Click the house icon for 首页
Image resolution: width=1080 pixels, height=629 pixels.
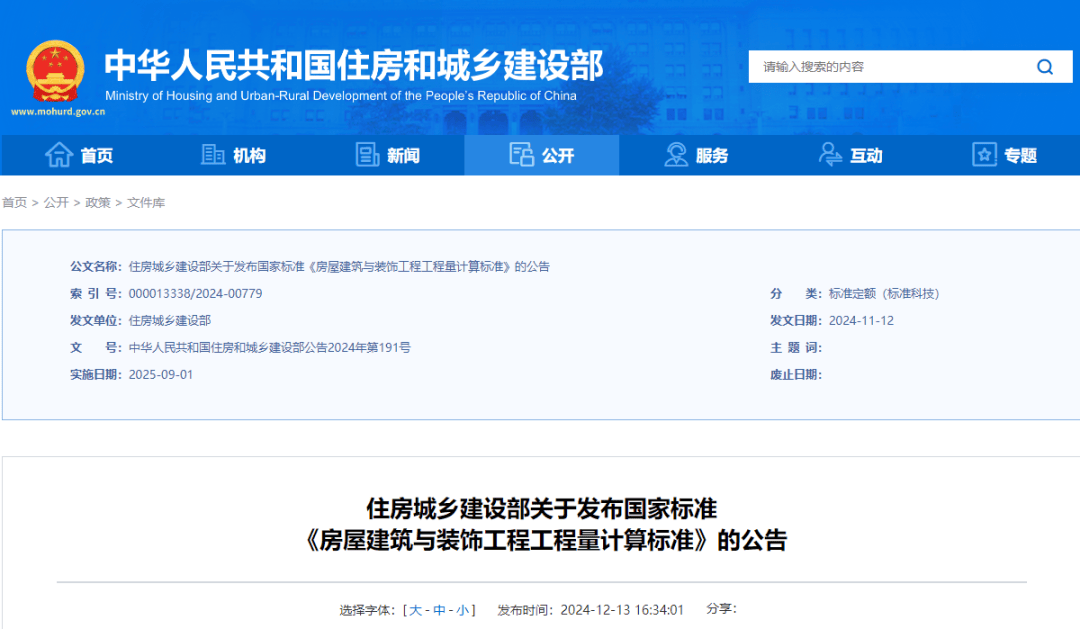tap(59, 155)
